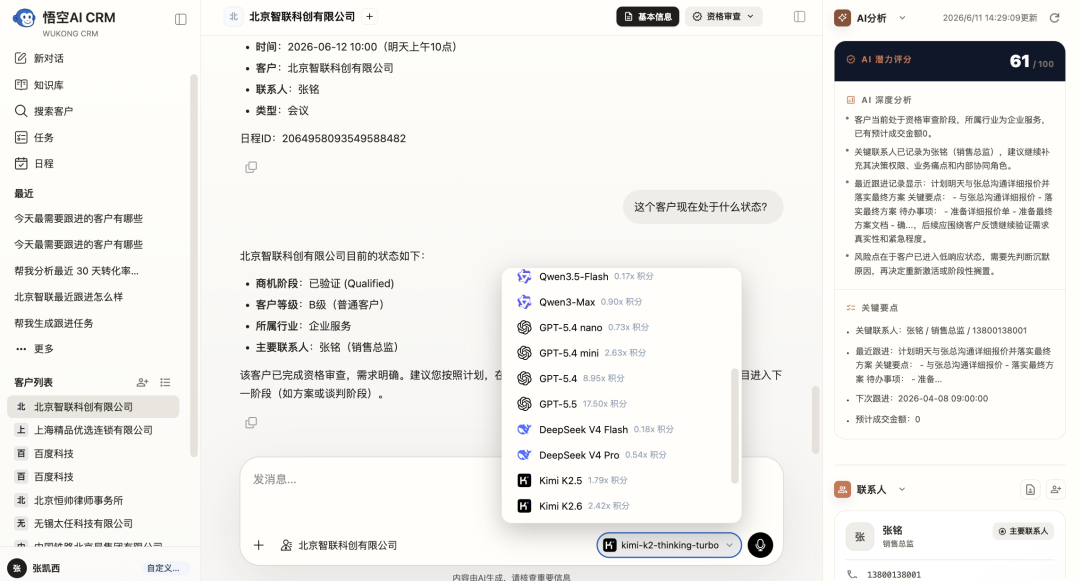Open the 资格审查 stage dropdown
This screenshot has height=581, width=1080.
723,17
